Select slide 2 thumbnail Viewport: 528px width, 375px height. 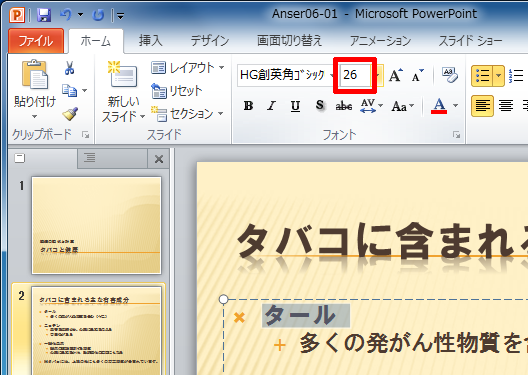[x=96, y=331]
